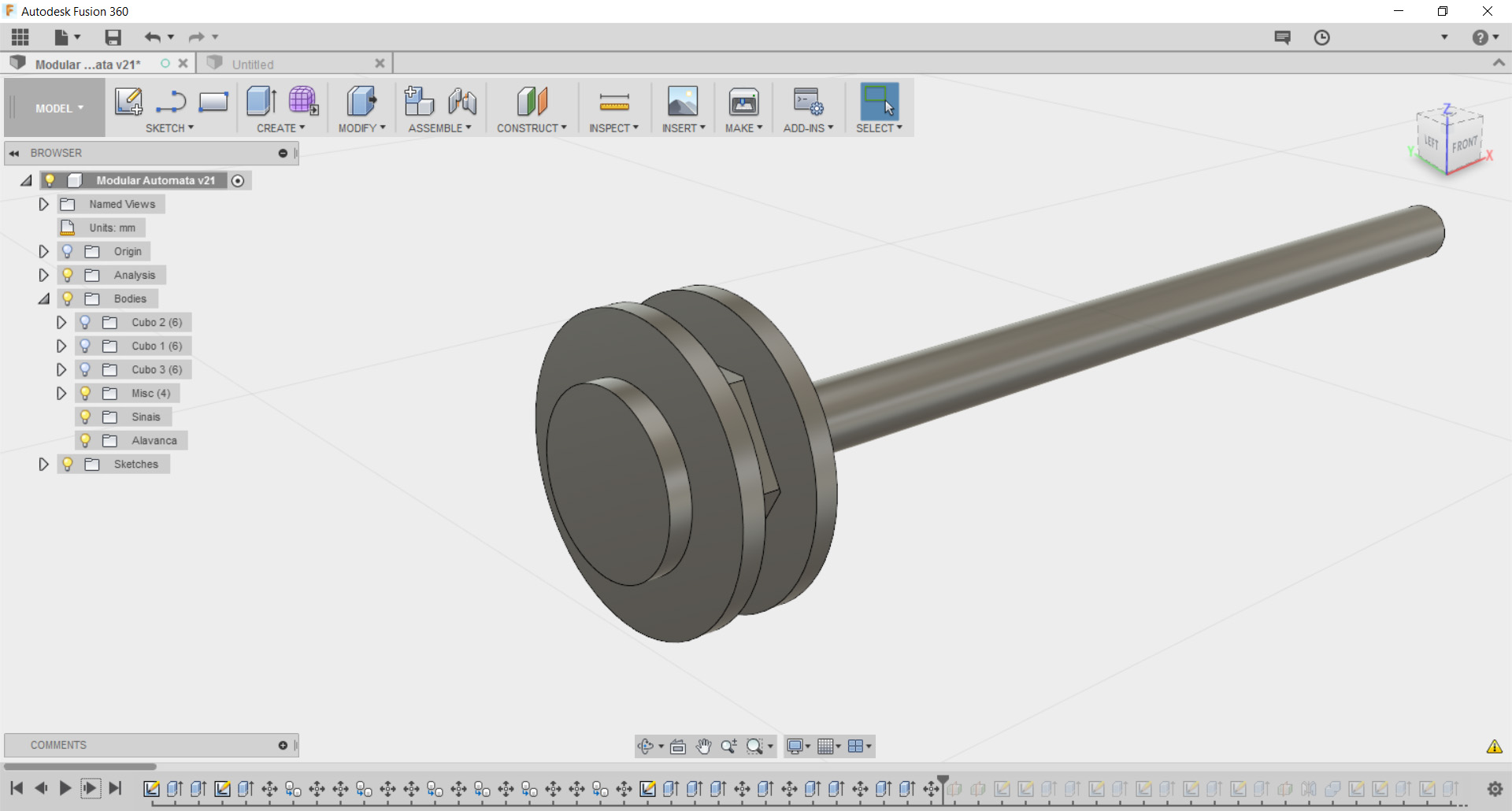The width and height of the screenshot is (1512, 811).
Task: Start the Extrude tool
Action: tap(261, 102)
